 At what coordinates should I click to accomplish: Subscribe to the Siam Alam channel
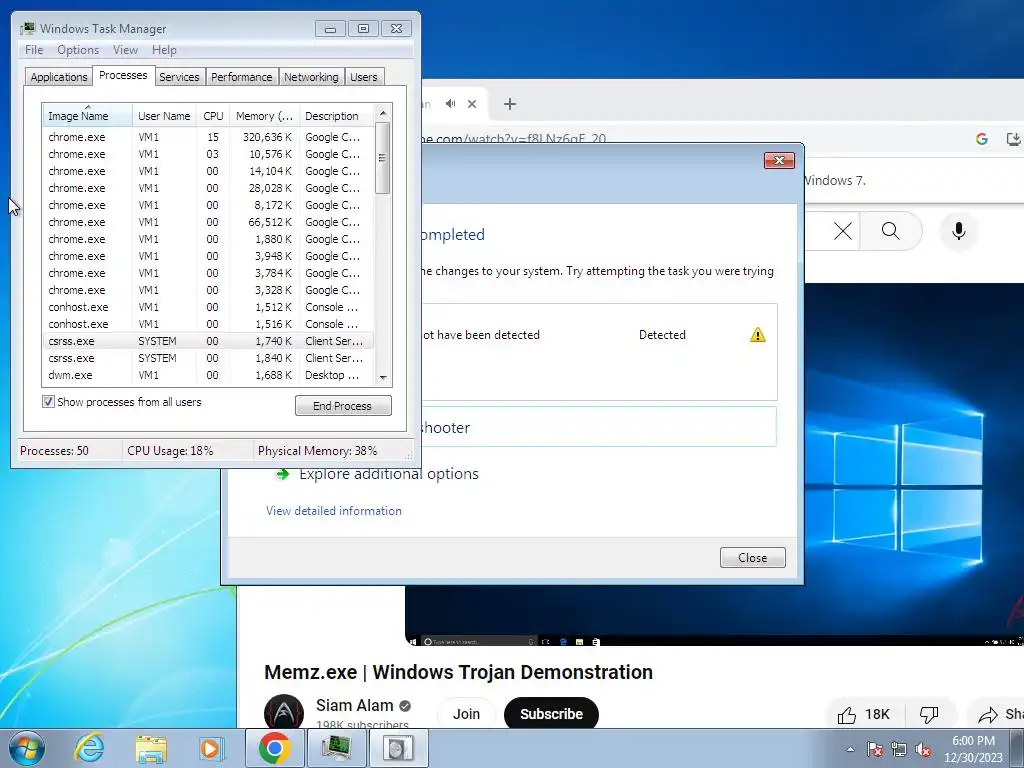click(x=551, y=714)
